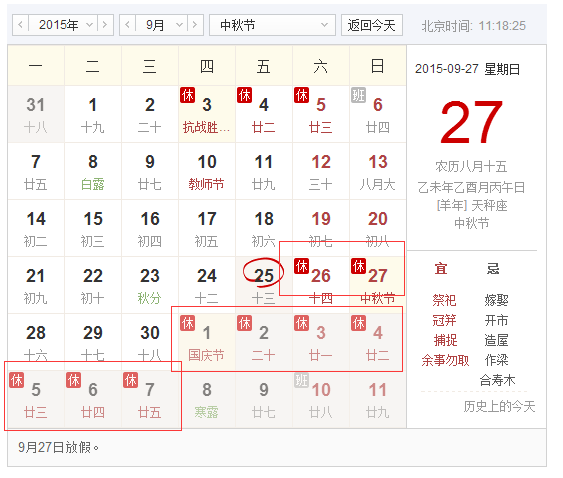Expand the 中秋节 holiday dropdown
This screenshot has width=563, height=478.
(x=273, y=25)
